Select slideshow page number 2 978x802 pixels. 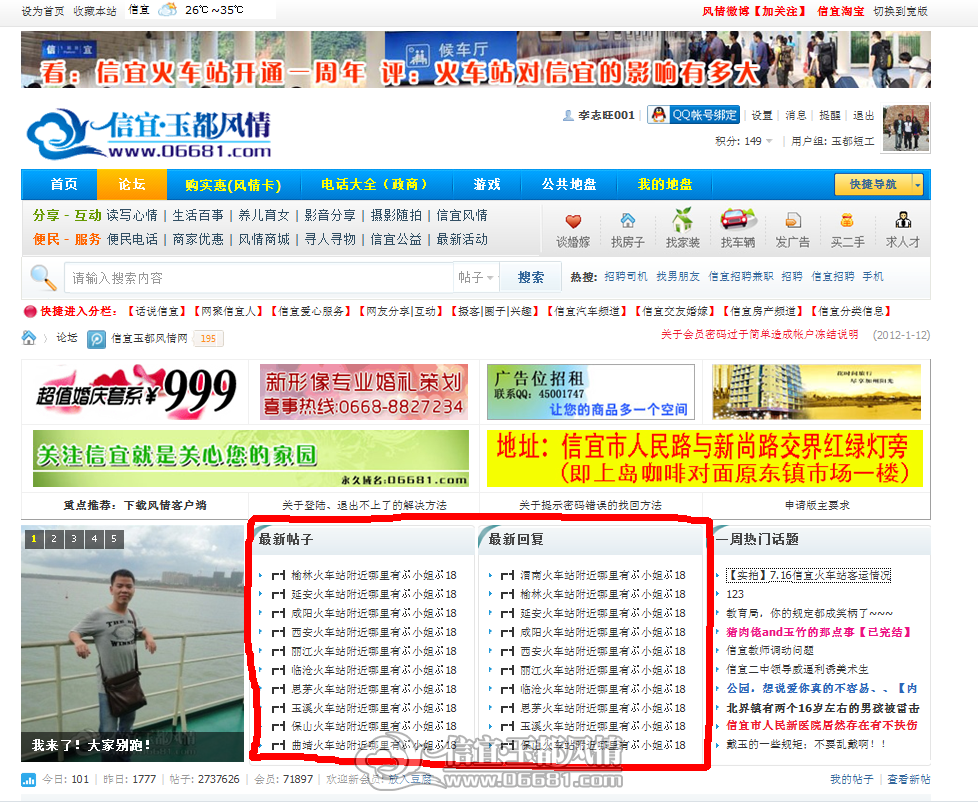[54, 539]
